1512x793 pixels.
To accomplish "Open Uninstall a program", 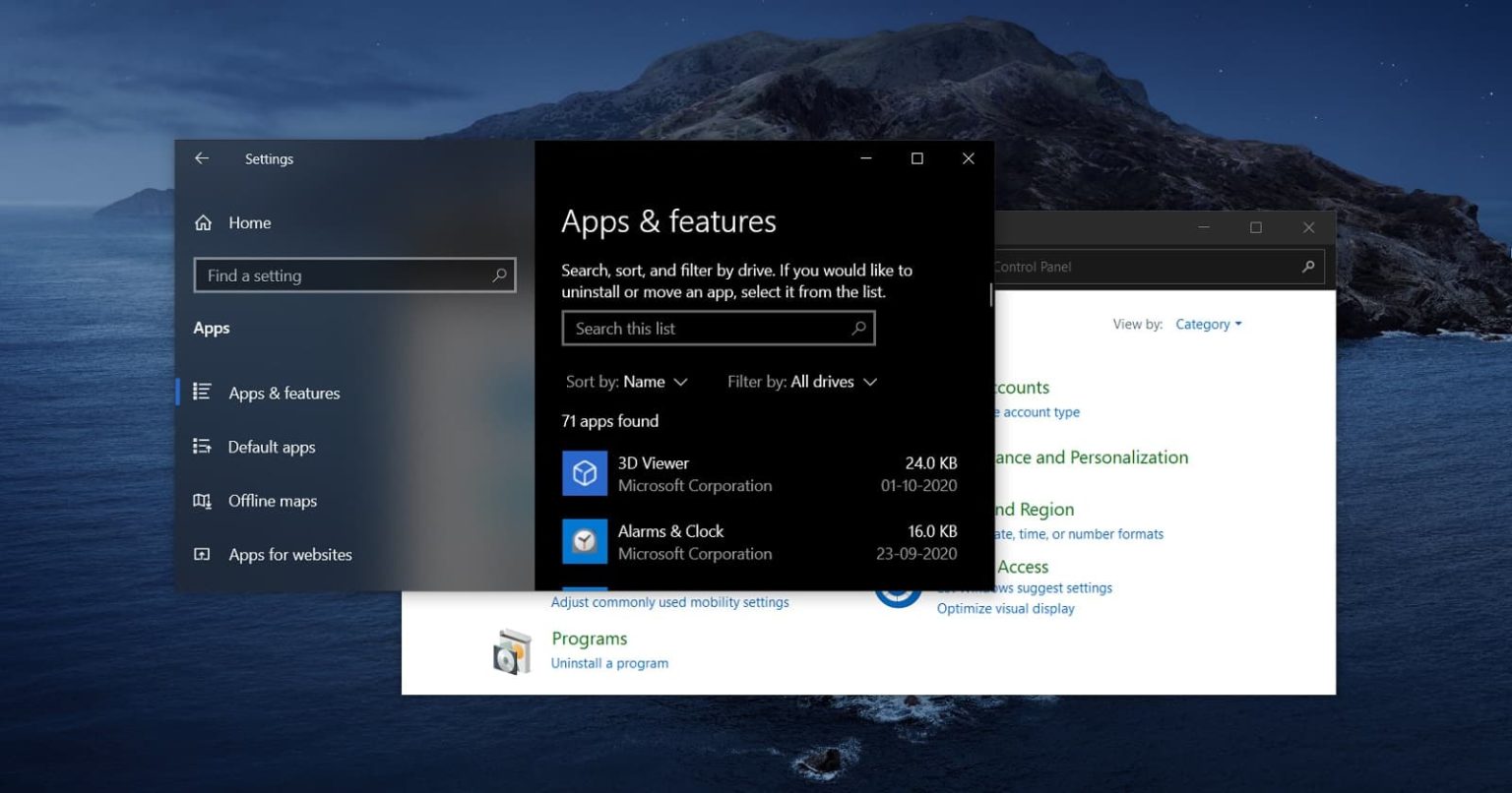I will [609, 662].
